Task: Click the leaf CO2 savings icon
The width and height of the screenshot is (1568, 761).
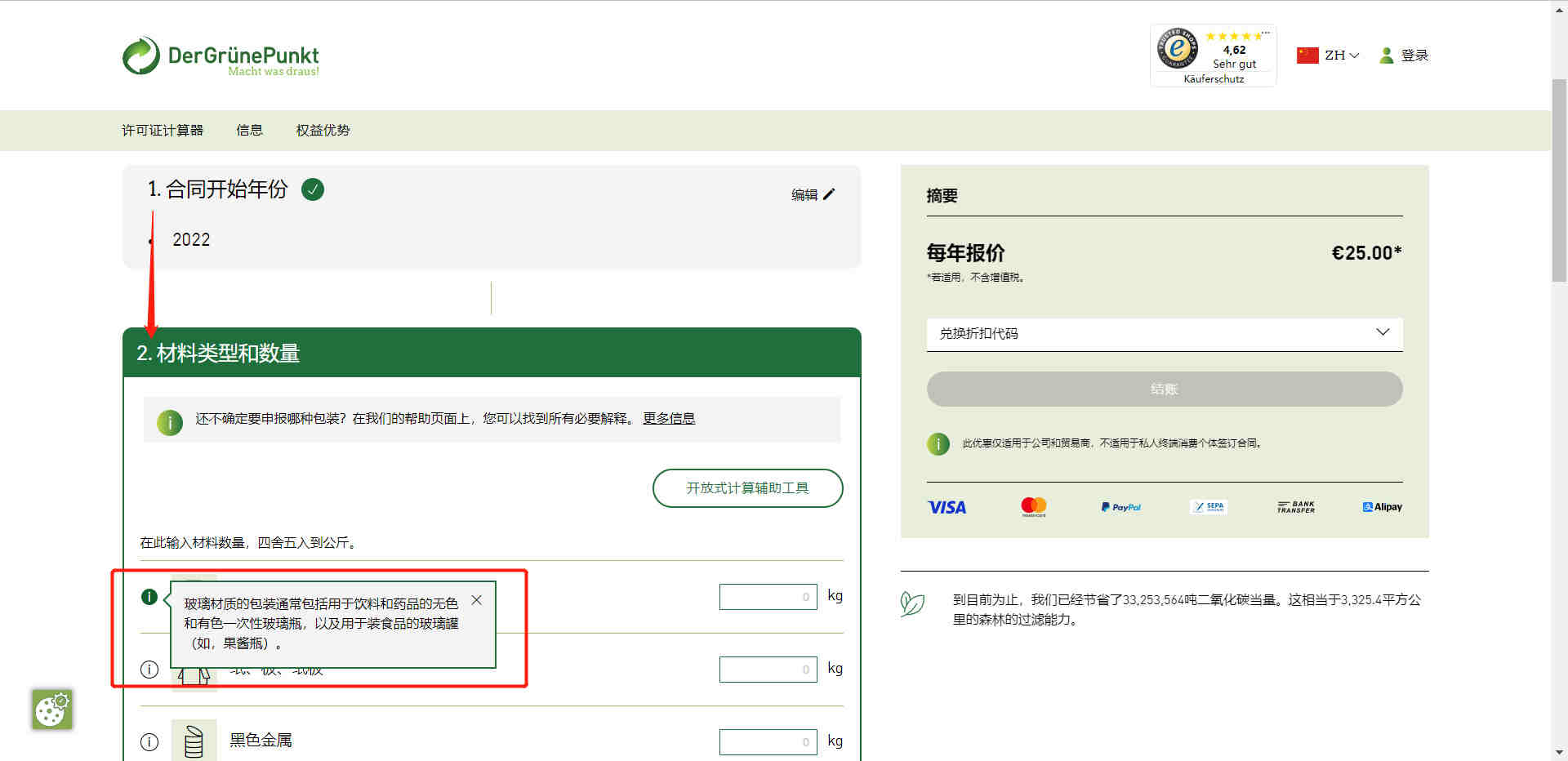Action: coord(912,604)
